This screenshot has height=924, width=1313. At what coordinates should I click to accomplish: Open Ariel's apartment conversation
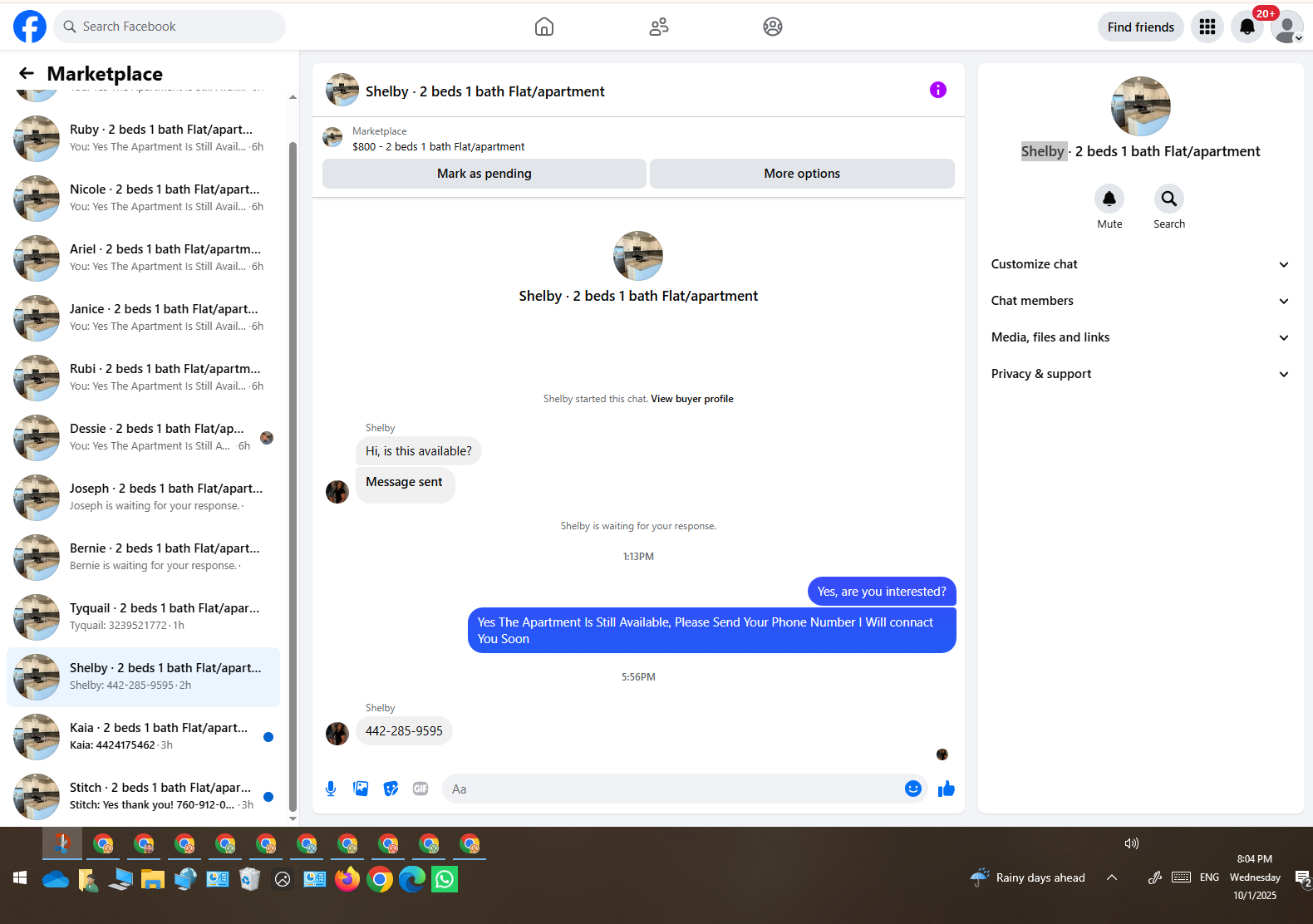tap(143, 258)
